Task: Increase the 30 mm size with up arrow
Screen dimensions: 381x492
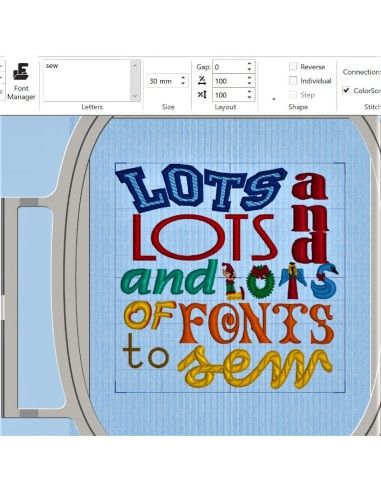Action: point(183,78)
